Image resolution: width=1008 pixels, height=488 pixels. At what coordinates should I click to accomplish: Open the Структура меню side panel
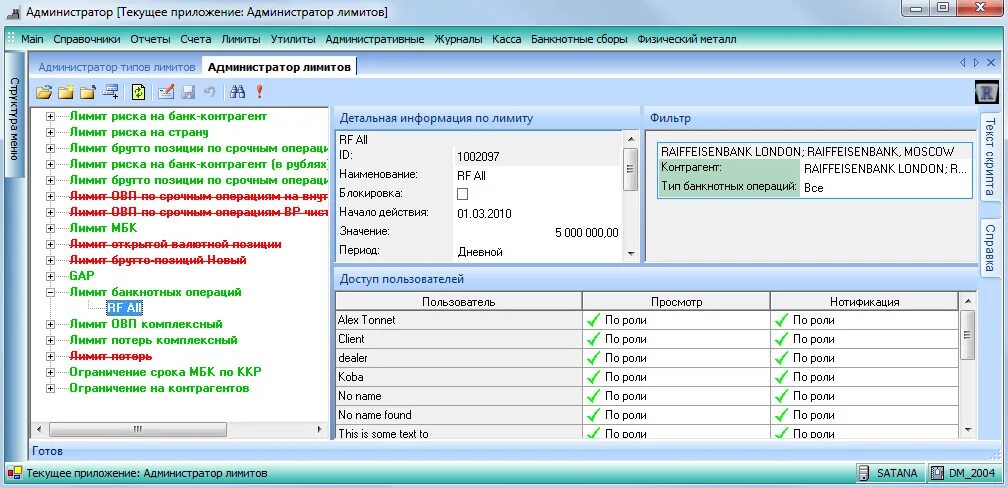tap(15, 114)
